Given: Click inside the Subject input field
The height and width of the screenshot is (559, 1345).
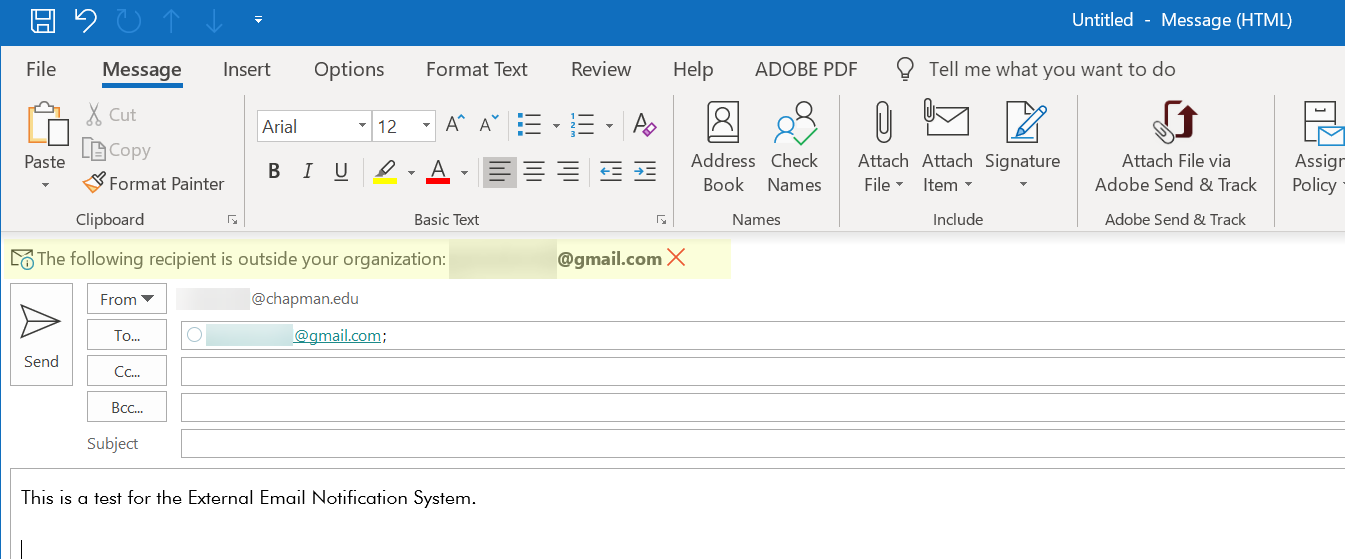Looking at the screenshot, I should tap(763, 443).
